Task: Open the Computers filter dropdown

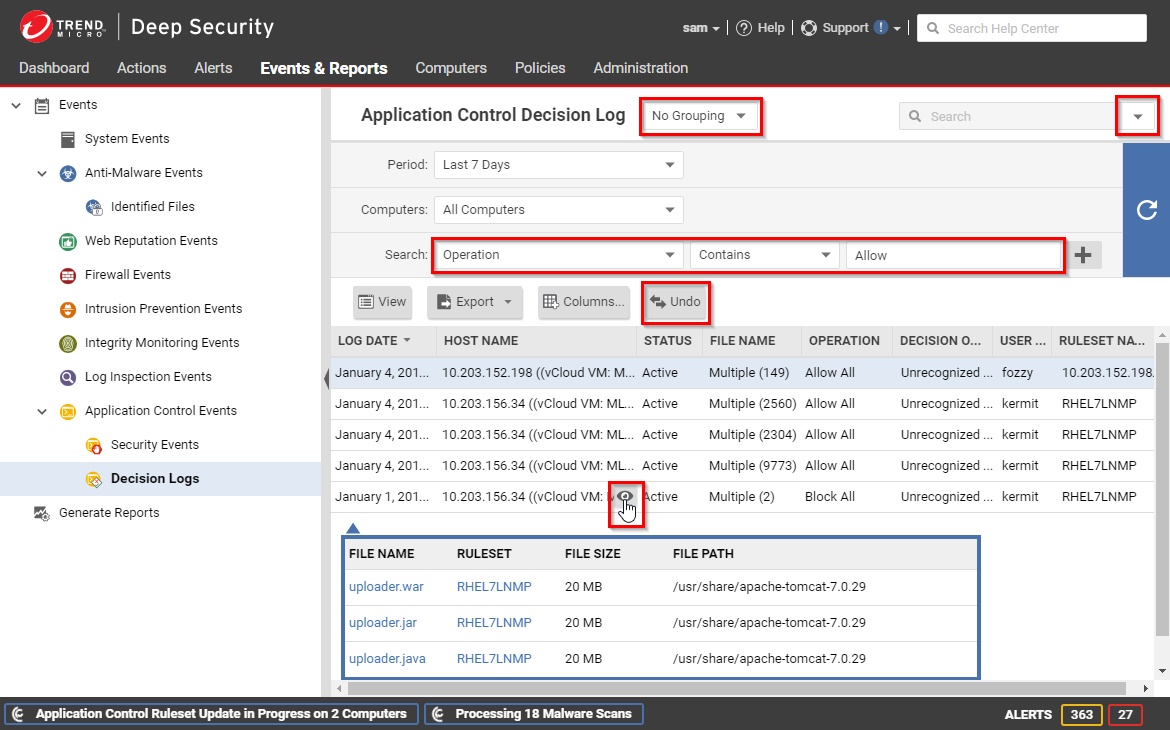Action: 558,210
